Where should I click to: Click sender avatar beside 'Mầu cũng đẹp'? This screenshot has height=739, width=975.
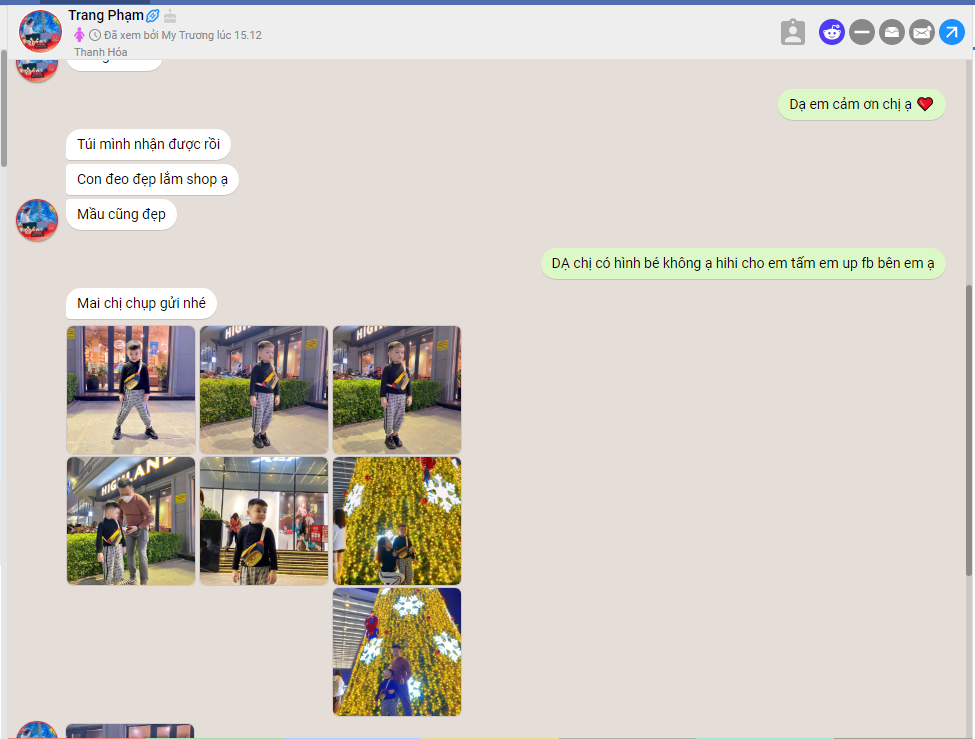coord(37,220)
